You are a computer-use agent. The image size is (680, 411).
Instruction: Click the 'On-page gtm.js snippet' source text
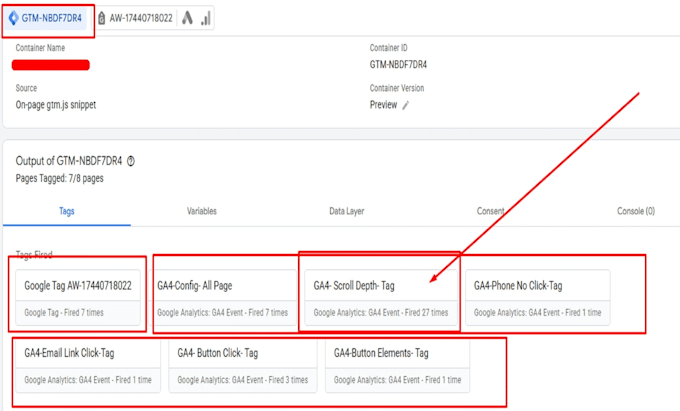(56, 105)
